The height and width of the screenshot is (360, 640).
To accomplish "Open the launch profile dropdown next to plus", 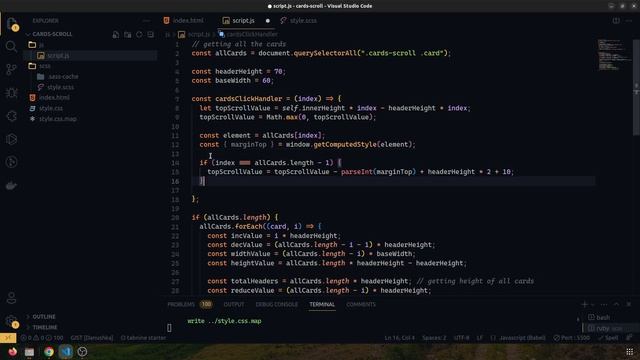I will 593,304.
